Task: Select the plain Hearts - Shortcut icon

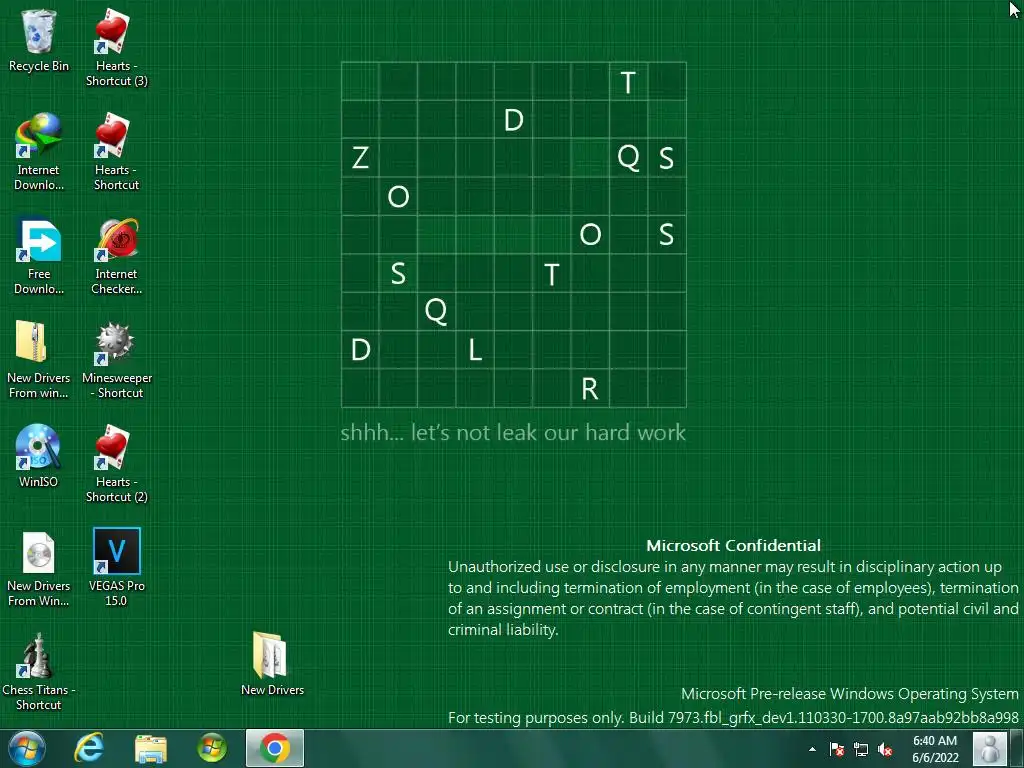Action: (116, 152)
